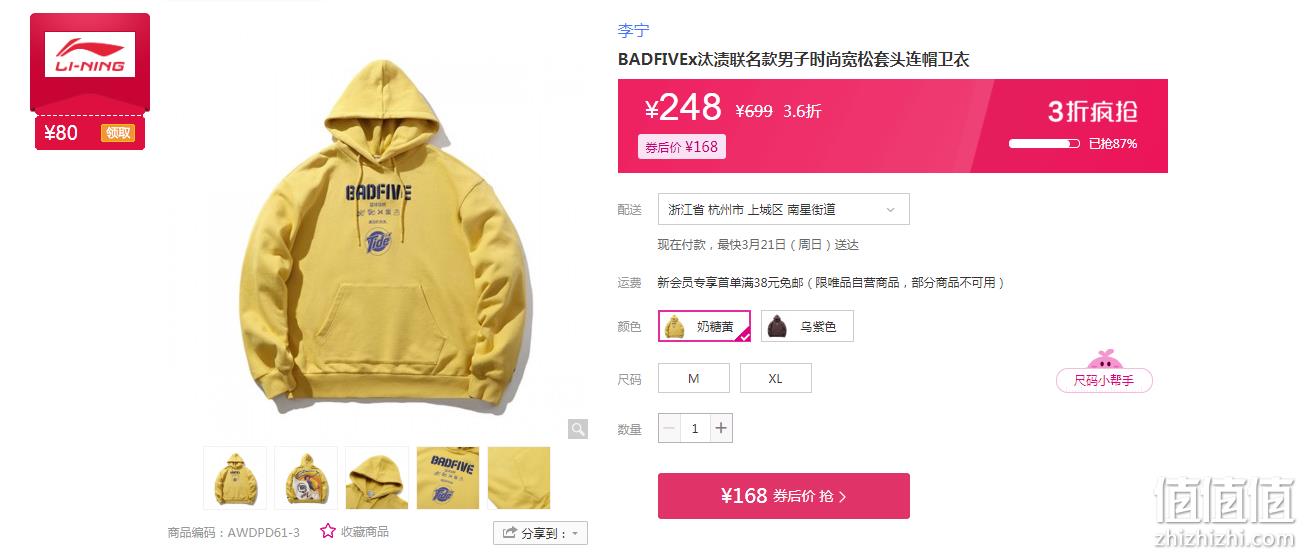Click the ¥168 券后价 抢 buy button
The width and height of the screenshot is (1304, 556).
[x=784, y=496]
